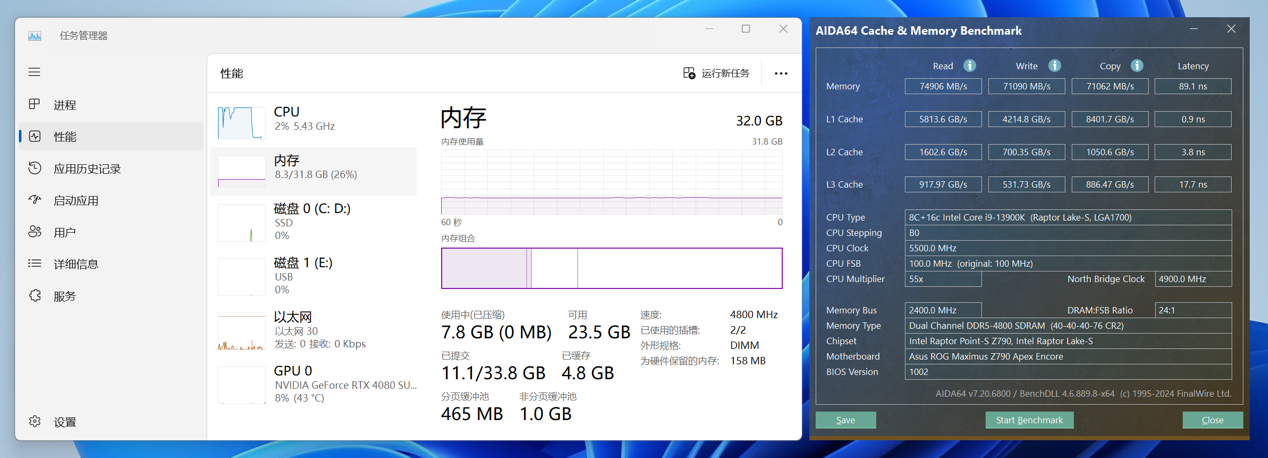The image size is (1268, 458).
Task: Click the 内存组合 memory composition bar
Action: point(612,268)
